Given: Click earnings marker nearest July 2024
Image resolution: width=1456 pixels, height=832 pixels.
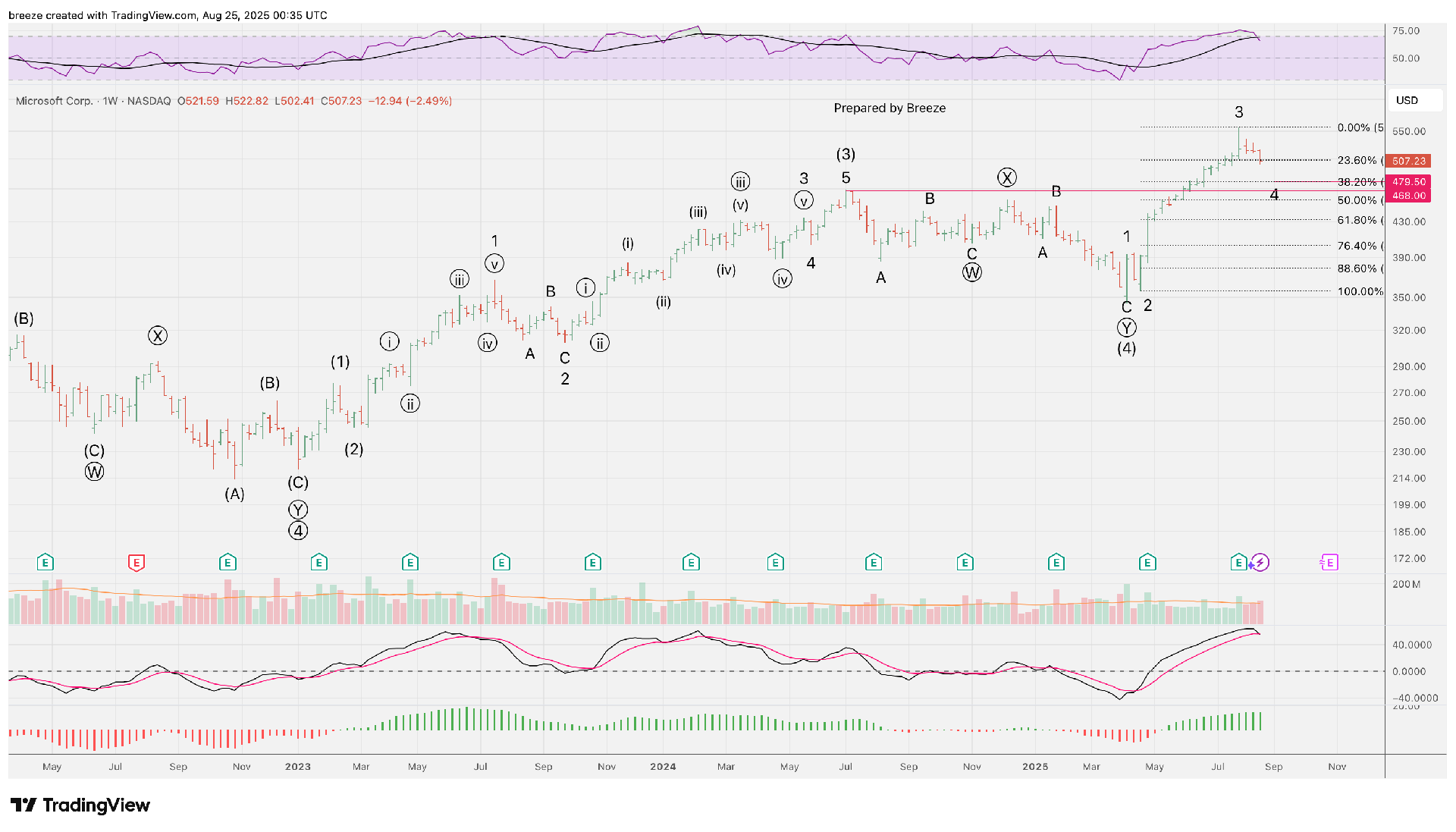Looking at the screenshot, I should 874,563.
